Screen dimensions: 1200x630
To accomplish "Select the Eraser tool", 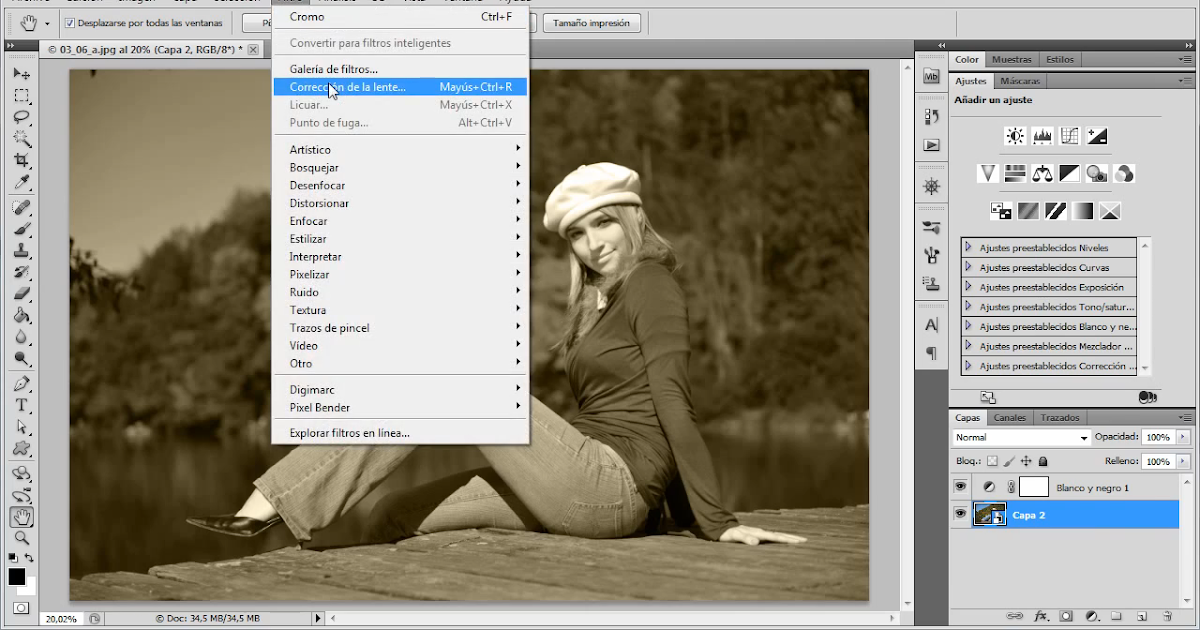I will (21, 294).
